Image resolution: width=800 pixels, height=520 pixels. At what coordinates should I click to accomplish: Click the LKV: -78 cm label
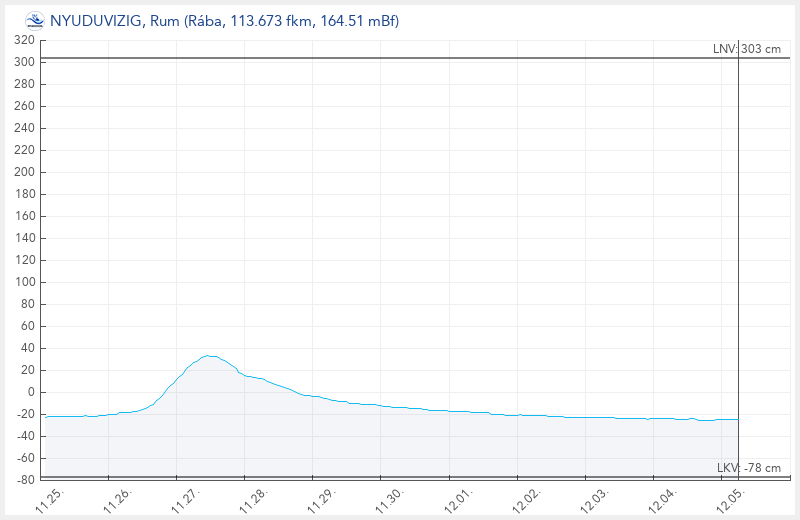749,468
